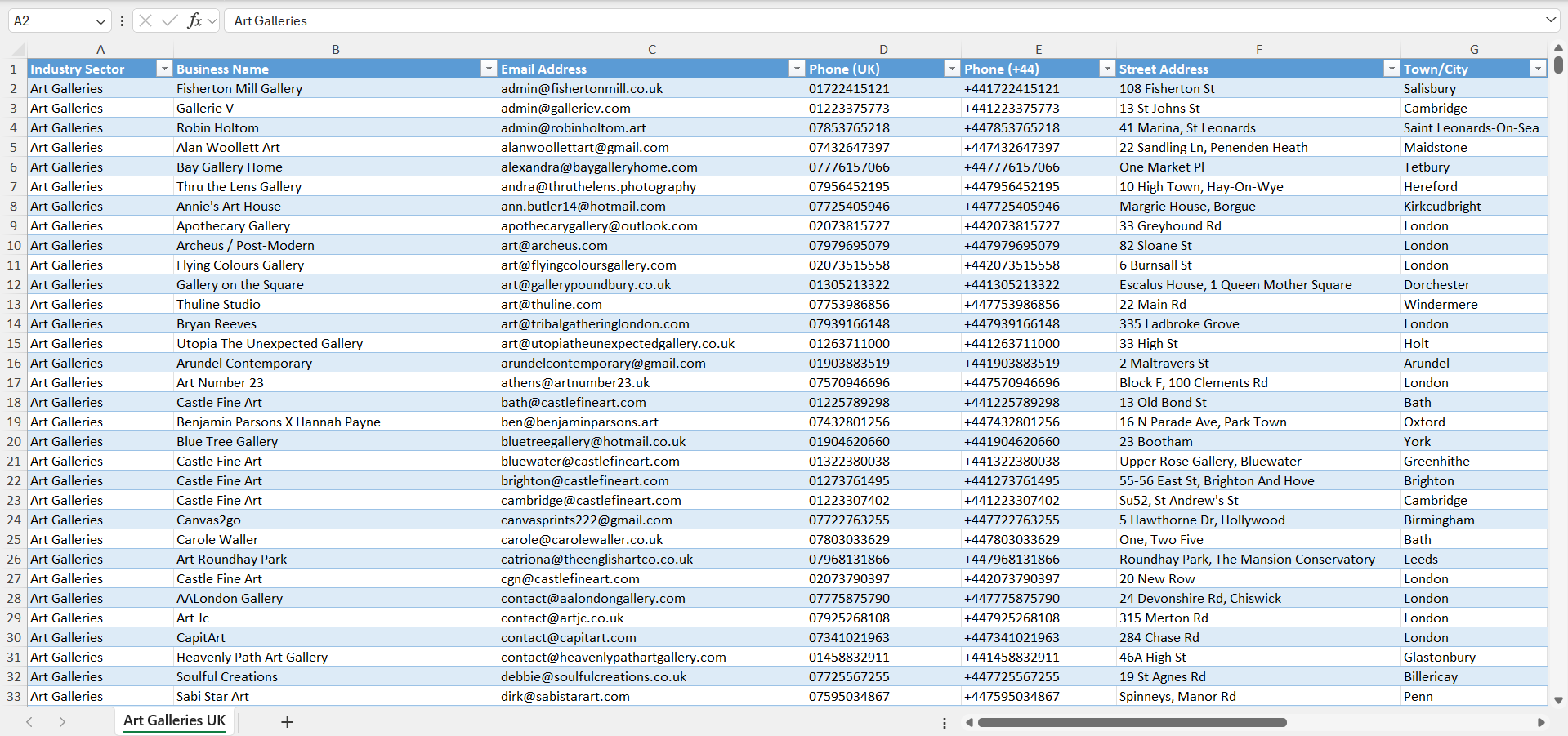
Task: Open the Town/City filter dropdown
Action: 1538,69
